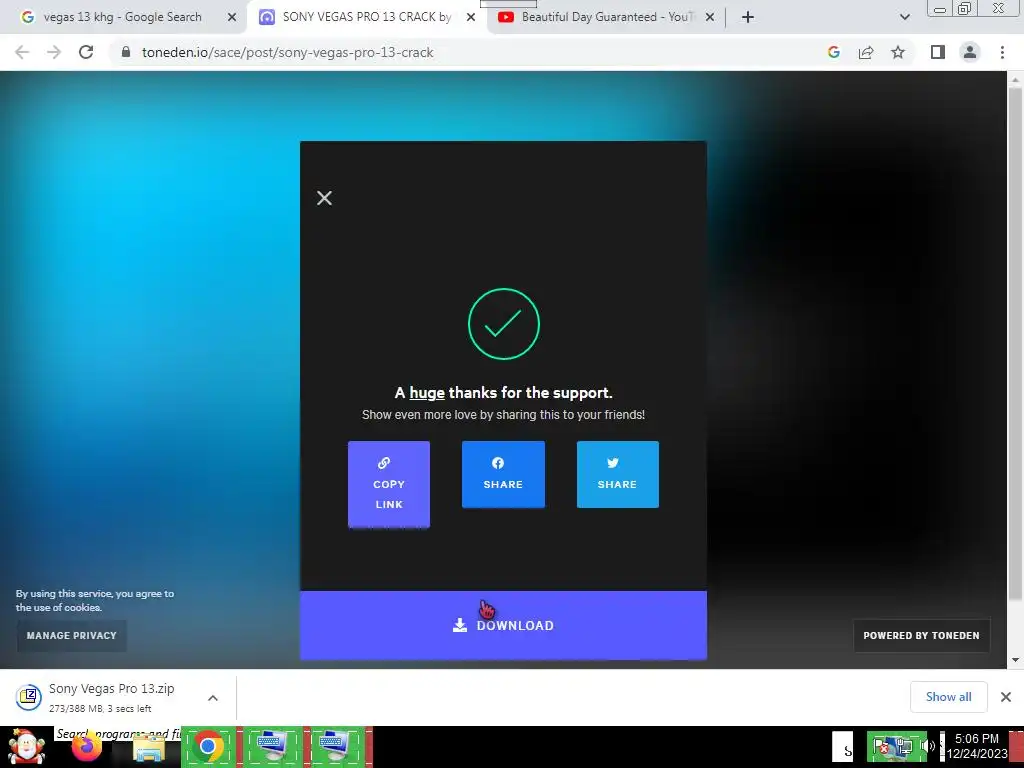1024x768 pixels.
Task: Select the SONY VEGAS PRO 13 CRACK tab
Action: point(366,17)
